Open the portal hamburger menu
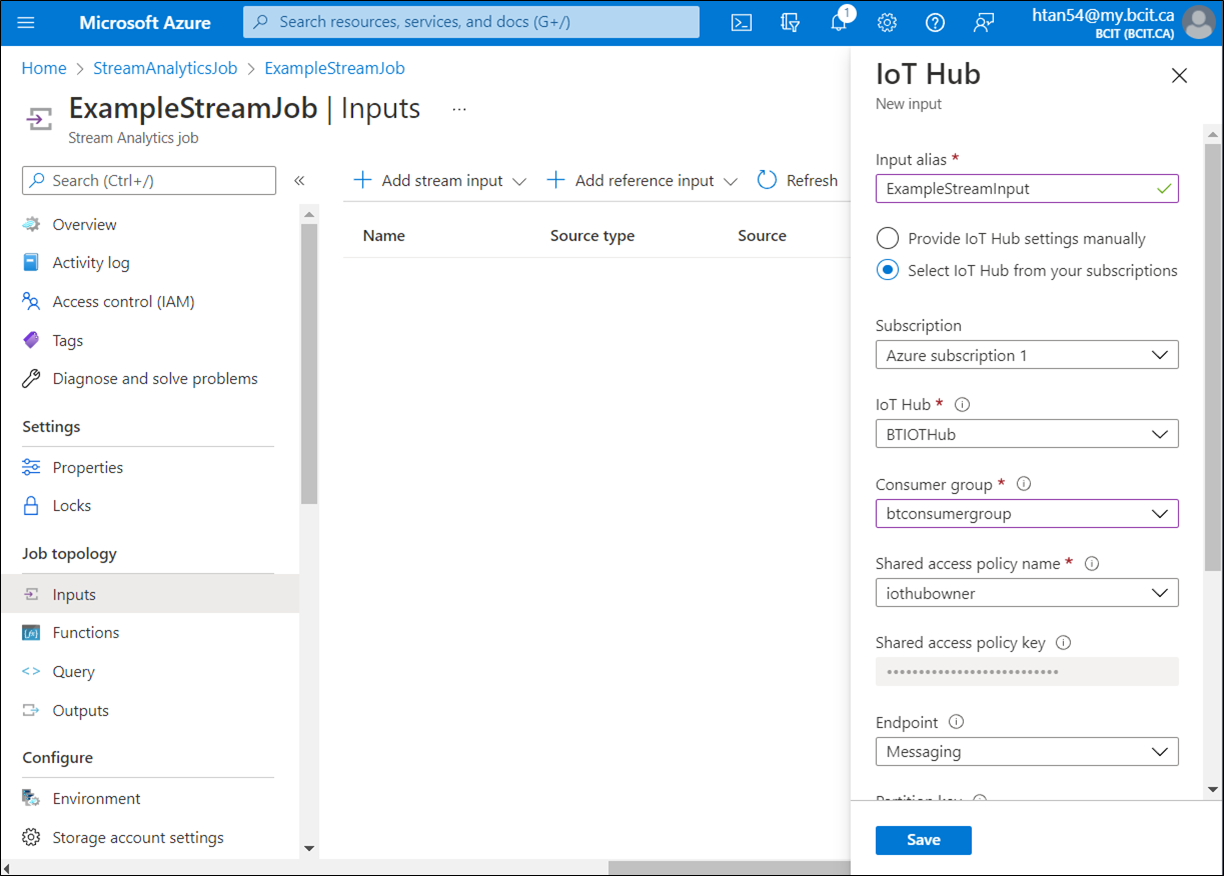 (x=27, y=21)
